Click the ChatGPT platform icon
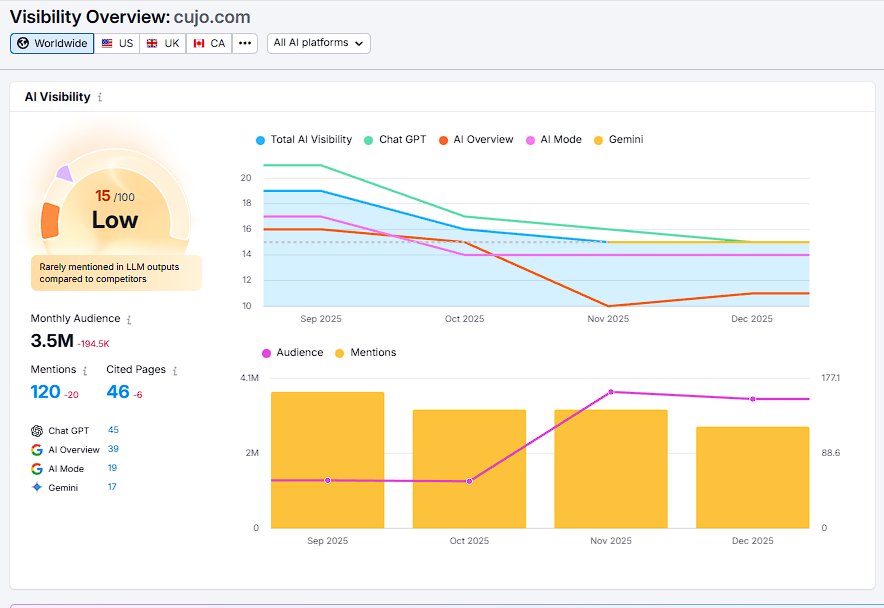 pos(36,430)
